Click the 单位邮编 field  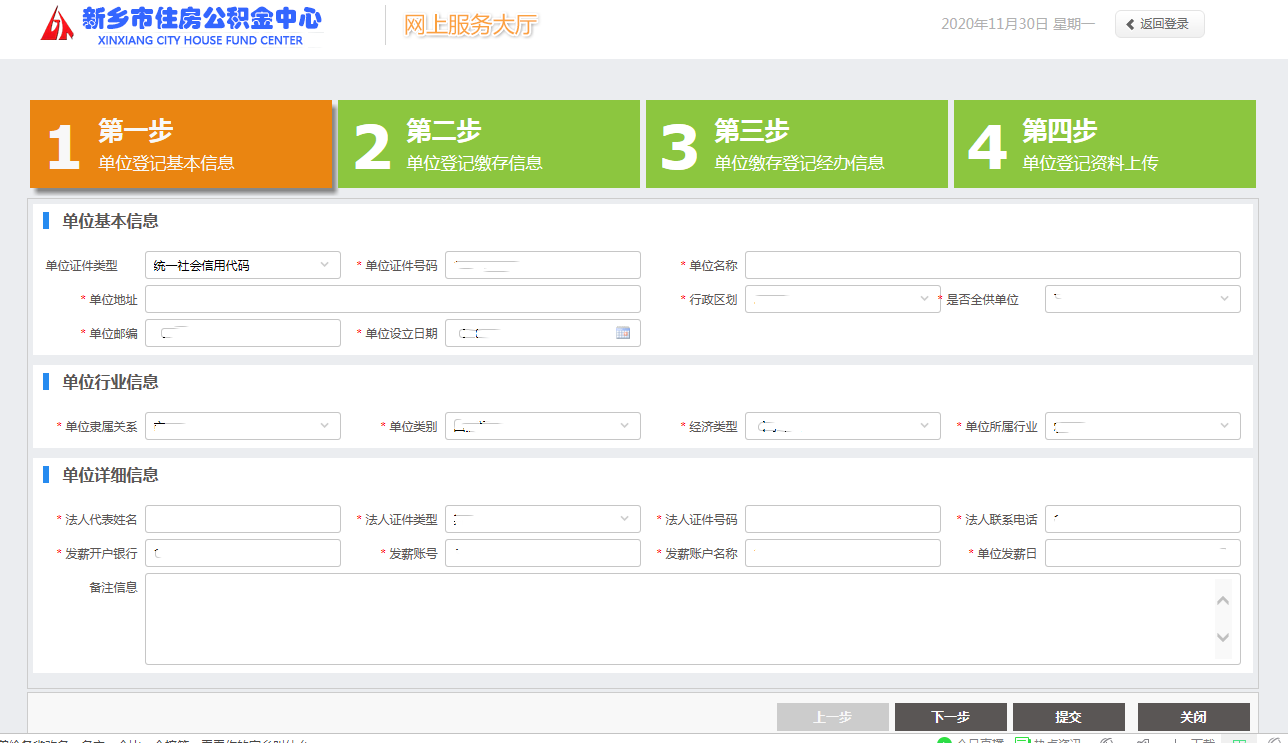click(x=243, y=333)
